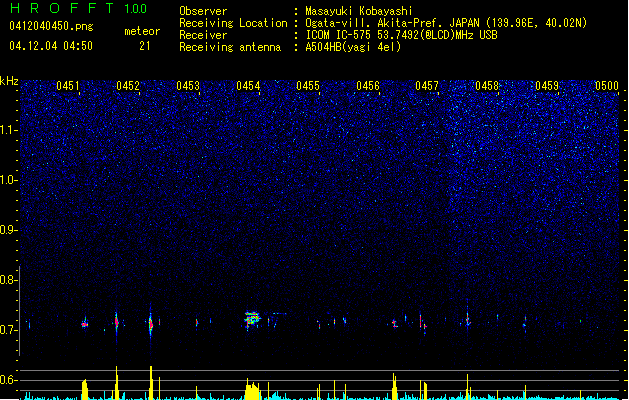Click the 0452 time marker
Viewport: 629px width, 400px height.
pos(128,86)
